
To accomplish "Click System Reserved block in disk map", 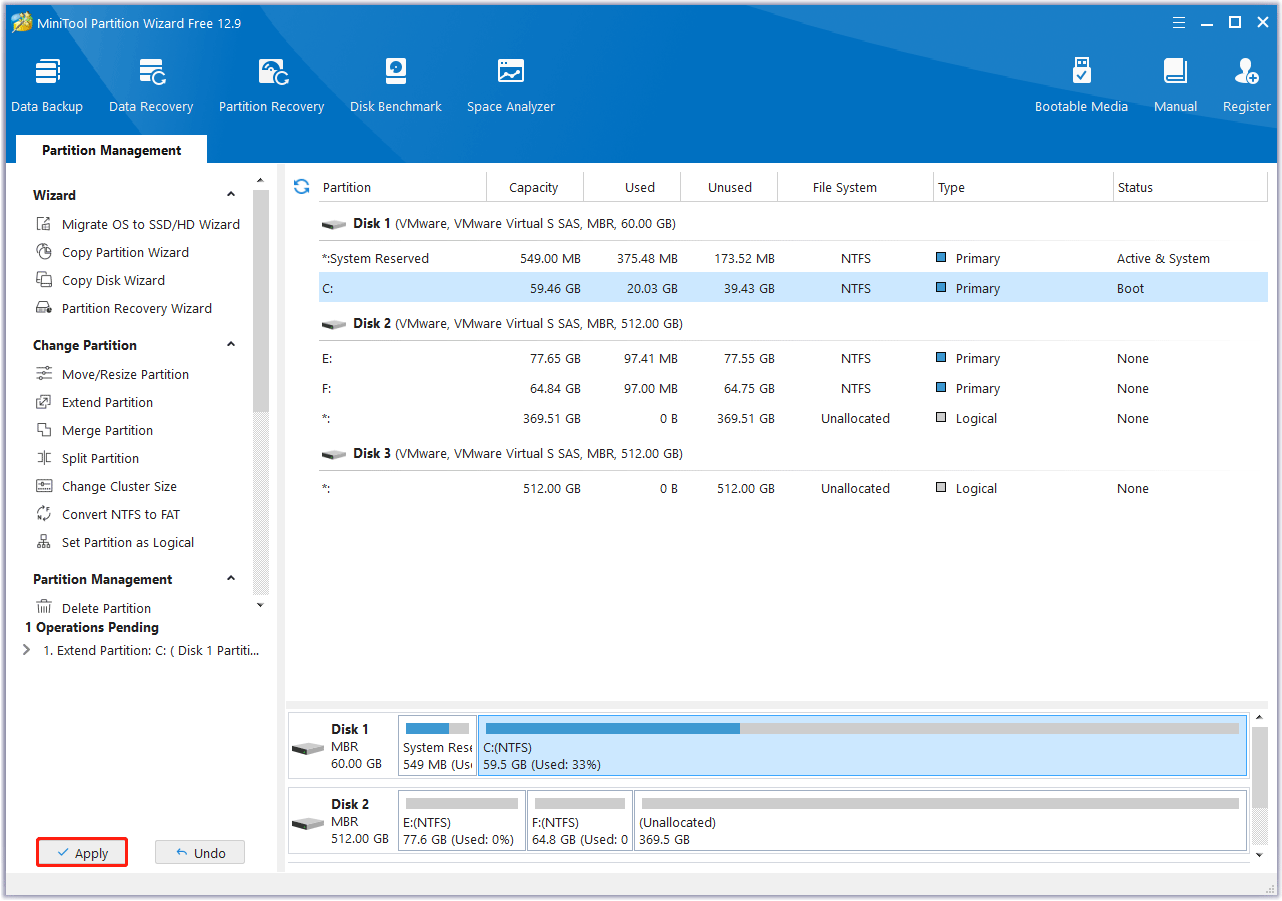I will 437,745.
